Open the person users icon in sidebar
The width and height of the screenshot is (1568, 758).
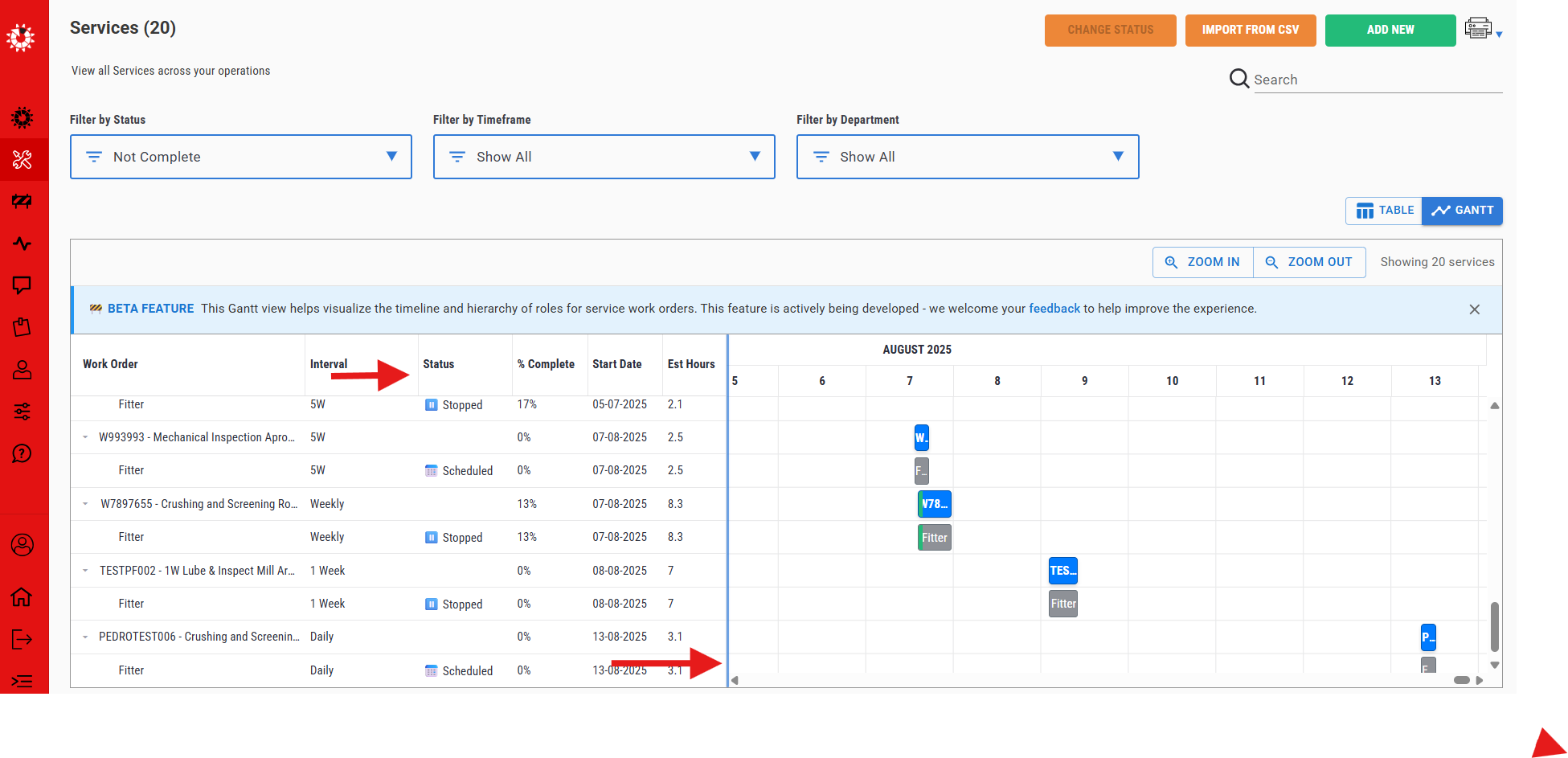click(x=23, y=370)
